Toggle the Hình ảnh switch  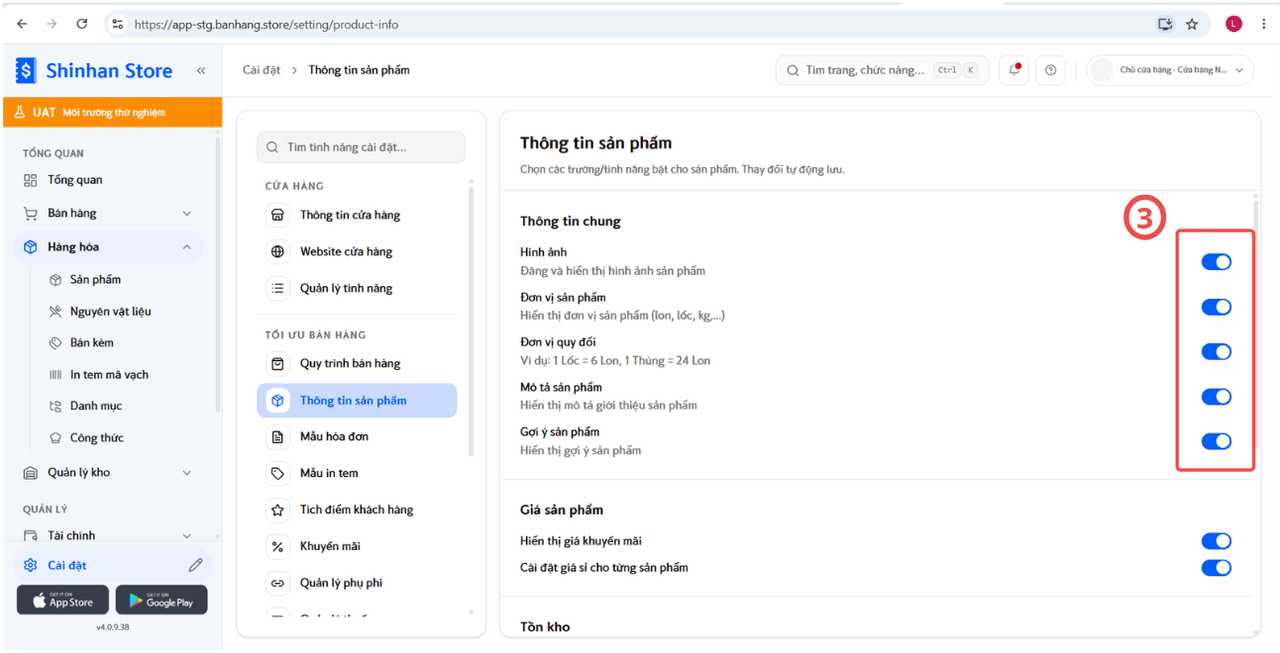coord(1216,262)
